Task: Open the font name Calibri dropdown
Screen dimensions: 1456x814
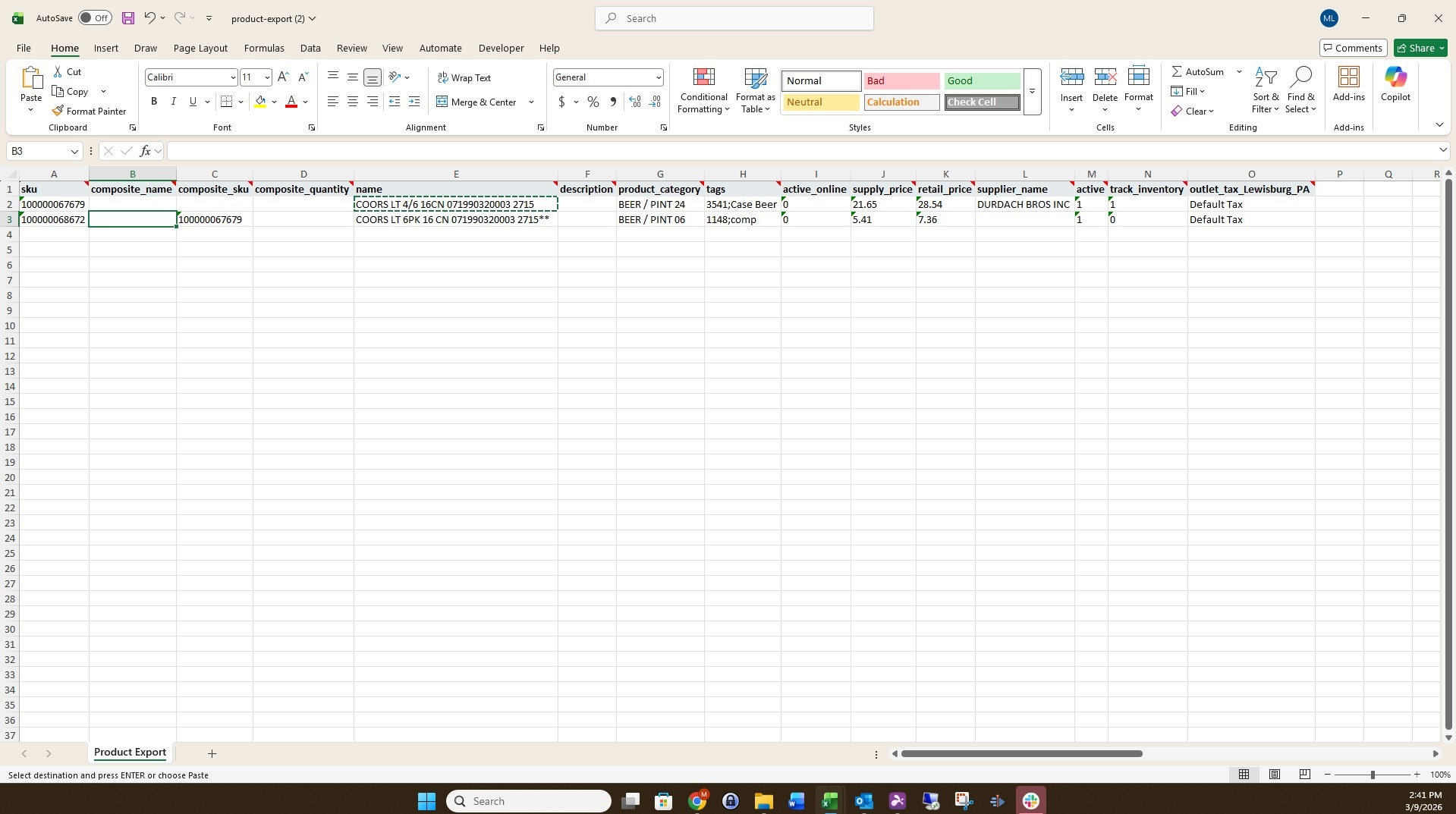Action: pyautogui.click(x=232, y=77)
